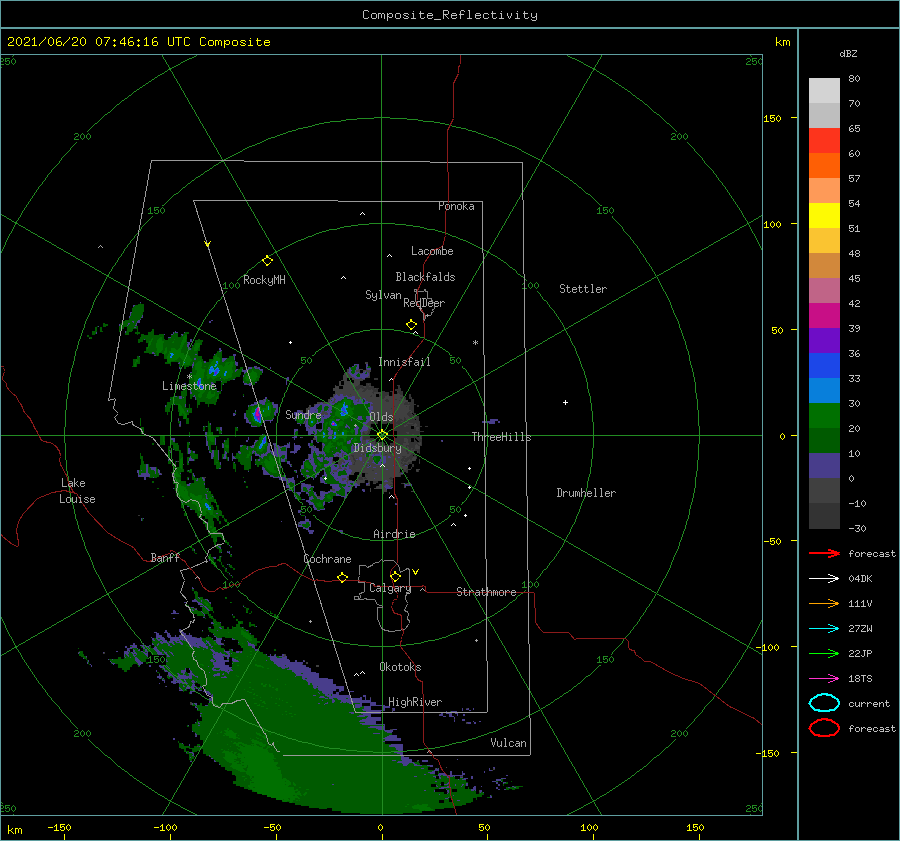Click the Olds label near radar center

381,417
